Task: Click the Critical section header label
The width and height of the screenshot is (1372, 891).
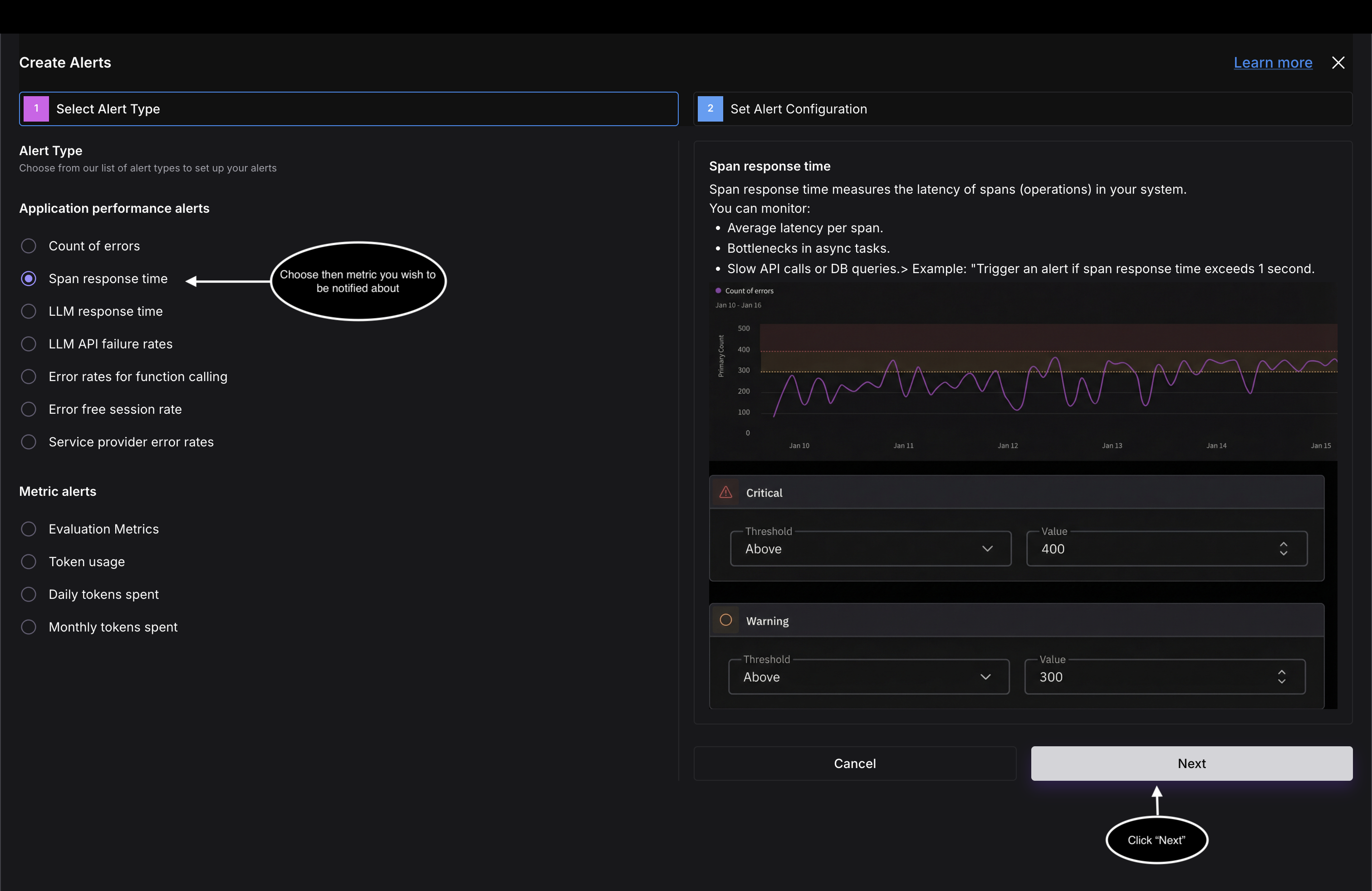Action: click(x=764, y=493)
